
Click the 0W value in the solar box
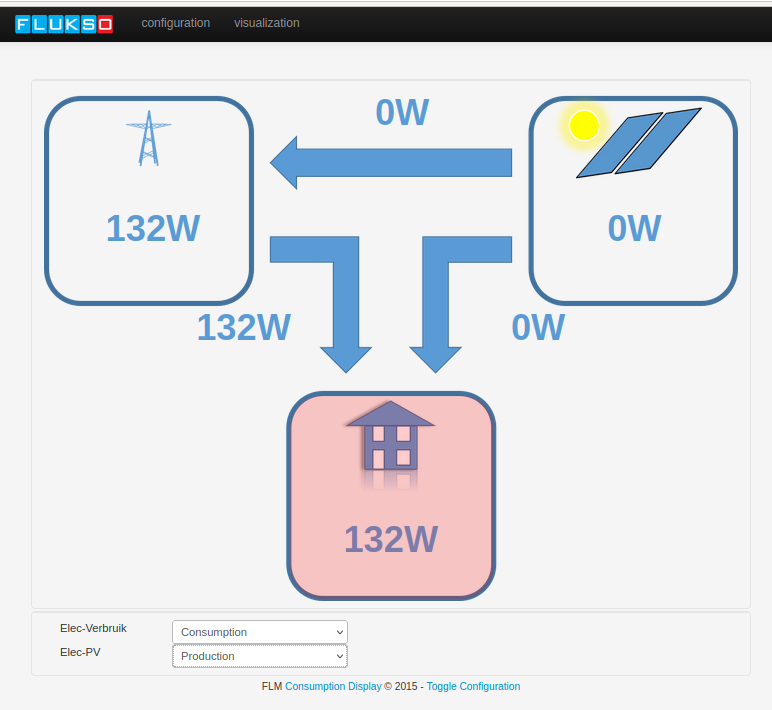tap(634, 229)
